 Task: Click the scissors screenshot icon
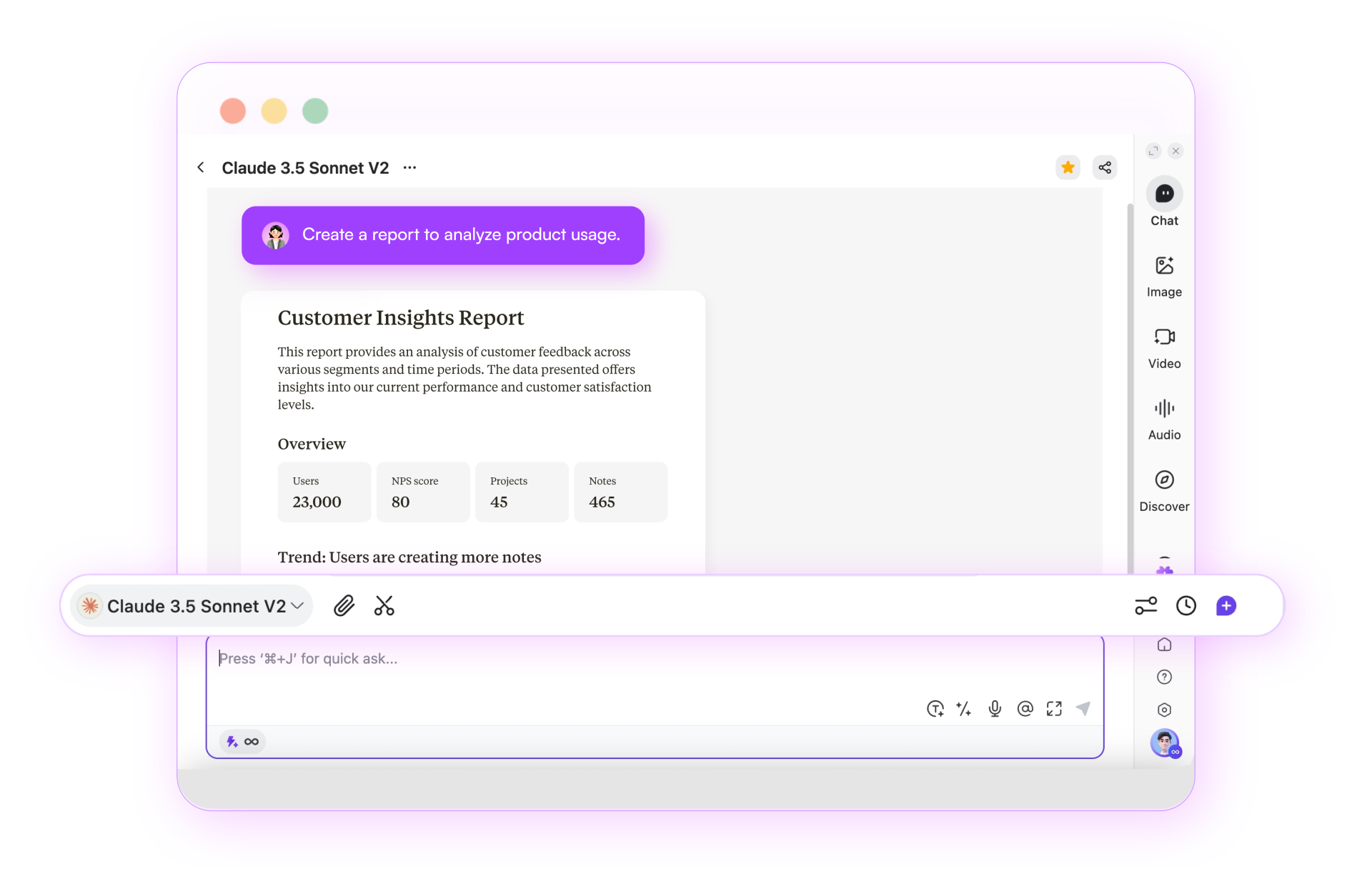(x=384, y=606)
